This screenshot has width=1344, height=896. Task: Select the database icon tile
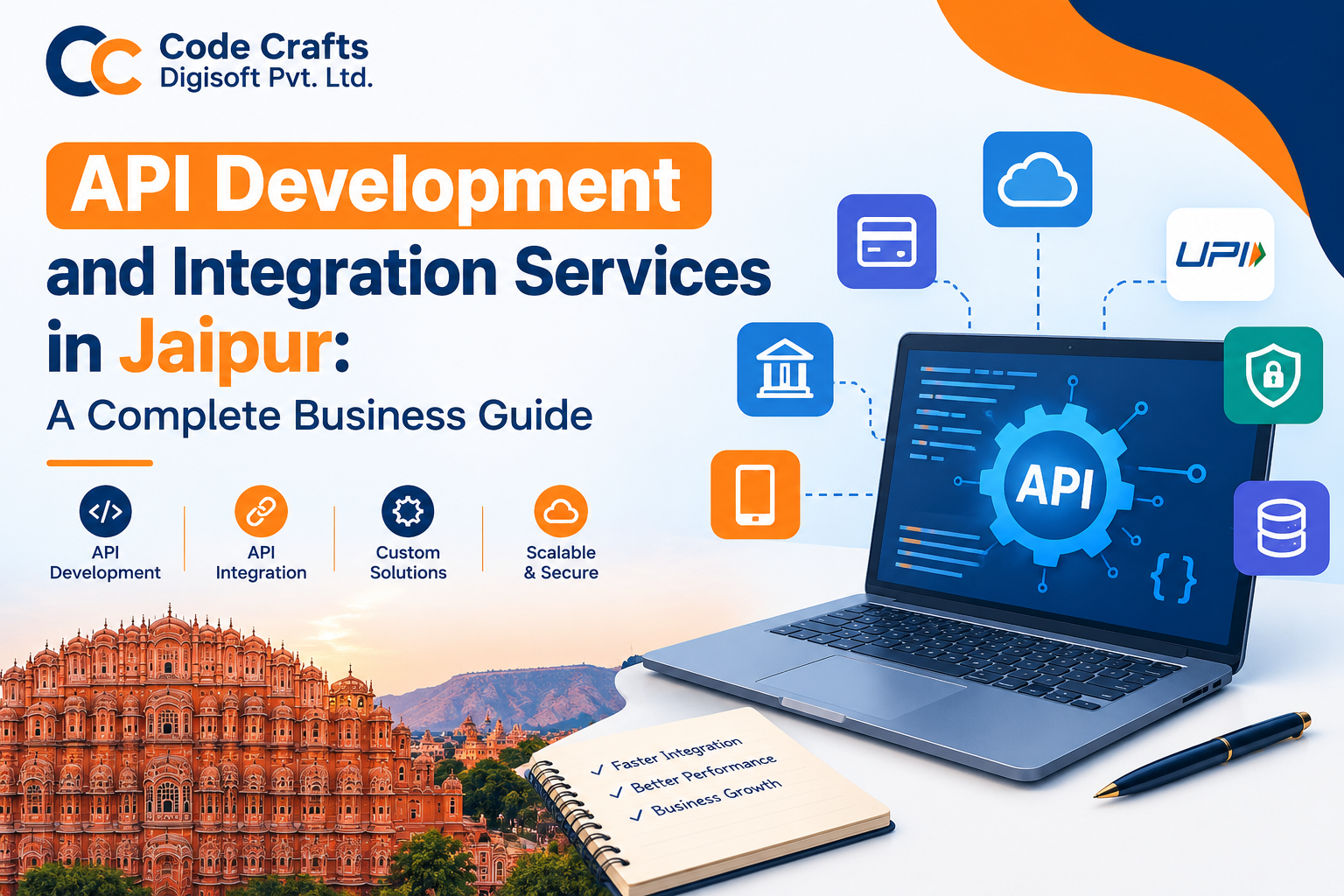[1281, 528]
